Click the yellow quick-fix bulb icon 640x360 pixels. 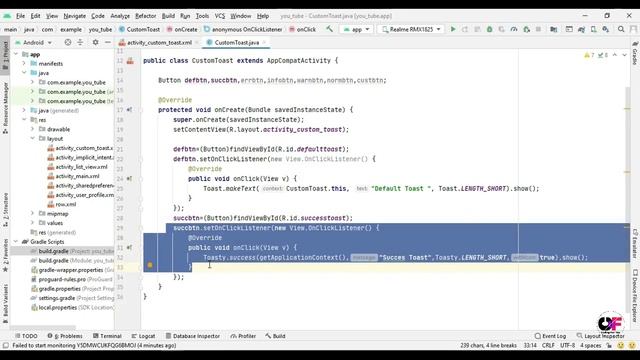point(150,265)
